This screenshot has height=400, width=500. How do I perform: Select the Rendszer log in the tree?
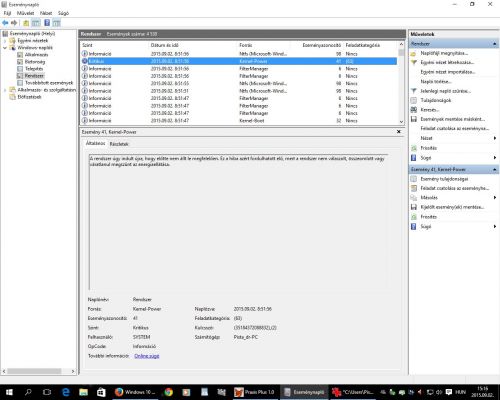(34, 76)
